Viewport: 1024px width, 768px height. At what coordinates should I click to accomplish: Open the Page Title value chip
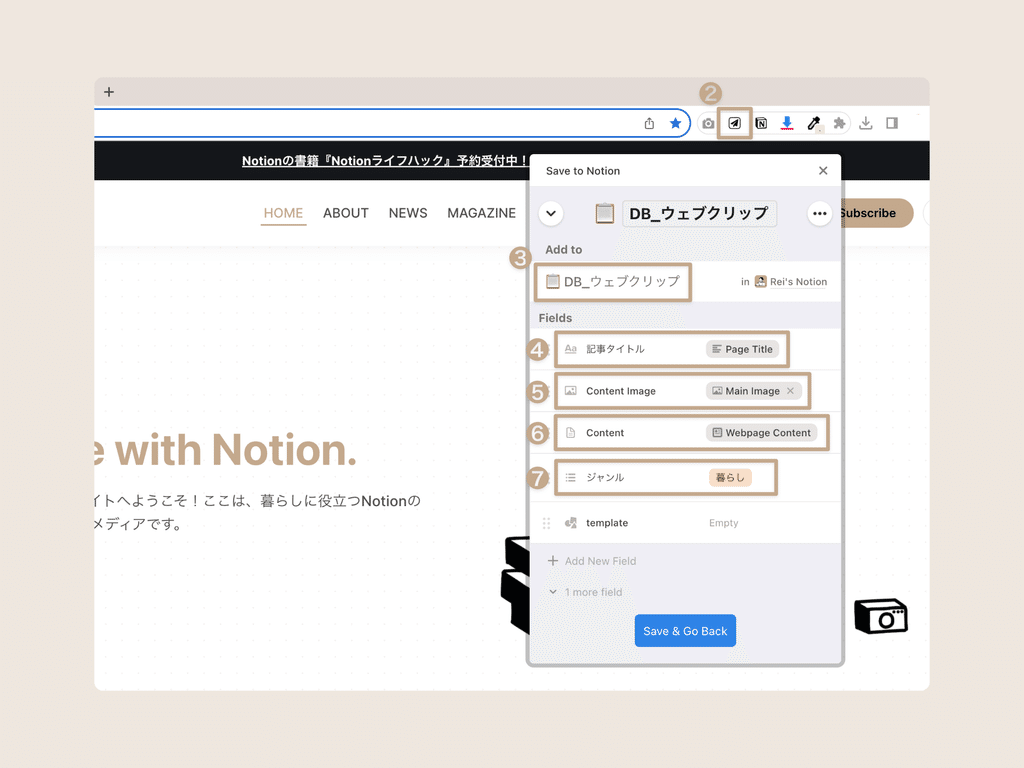[743, 349]
